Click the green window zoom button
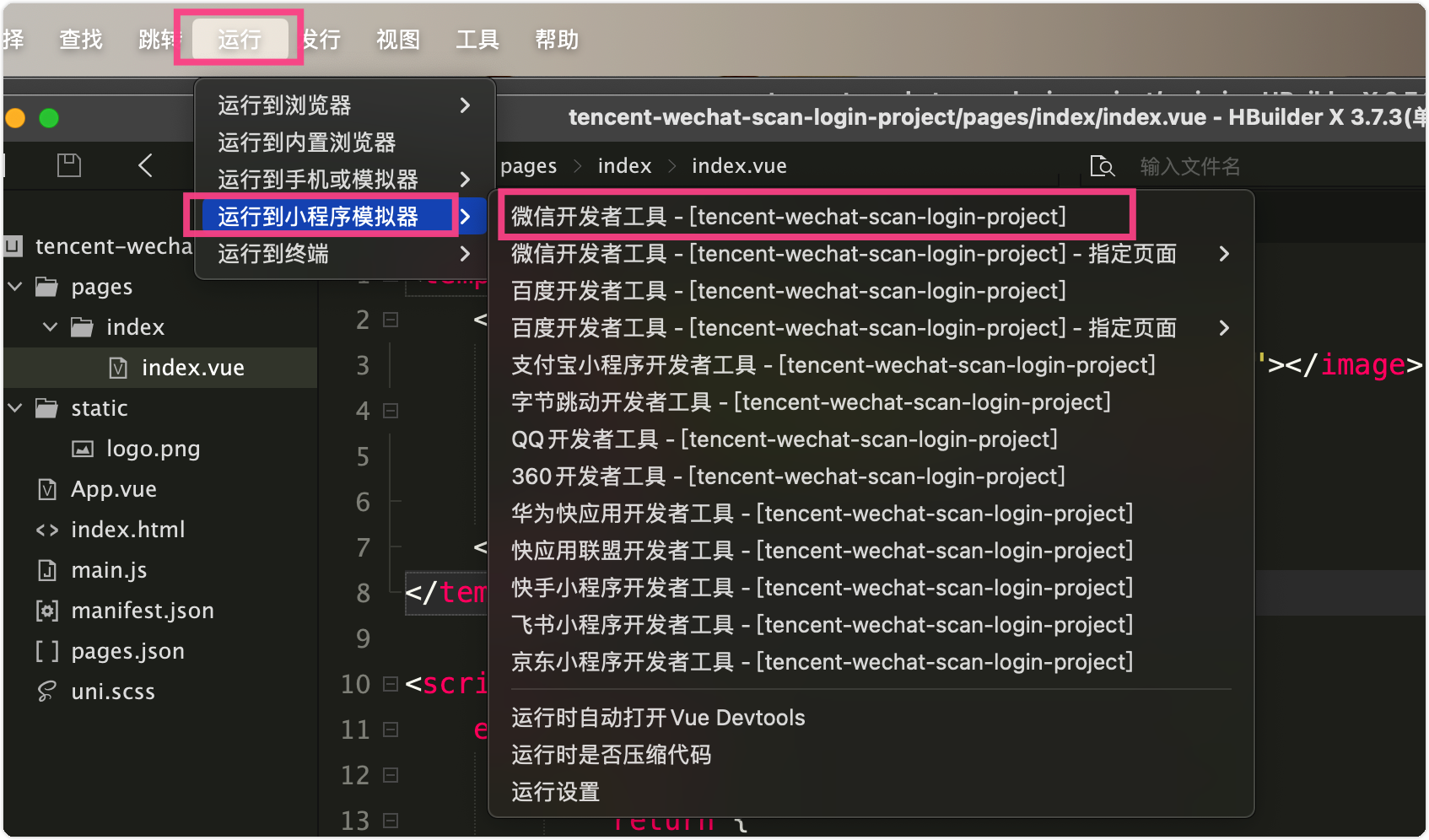Viewport: 1429px width, 840px height. (x=49, y=118)
